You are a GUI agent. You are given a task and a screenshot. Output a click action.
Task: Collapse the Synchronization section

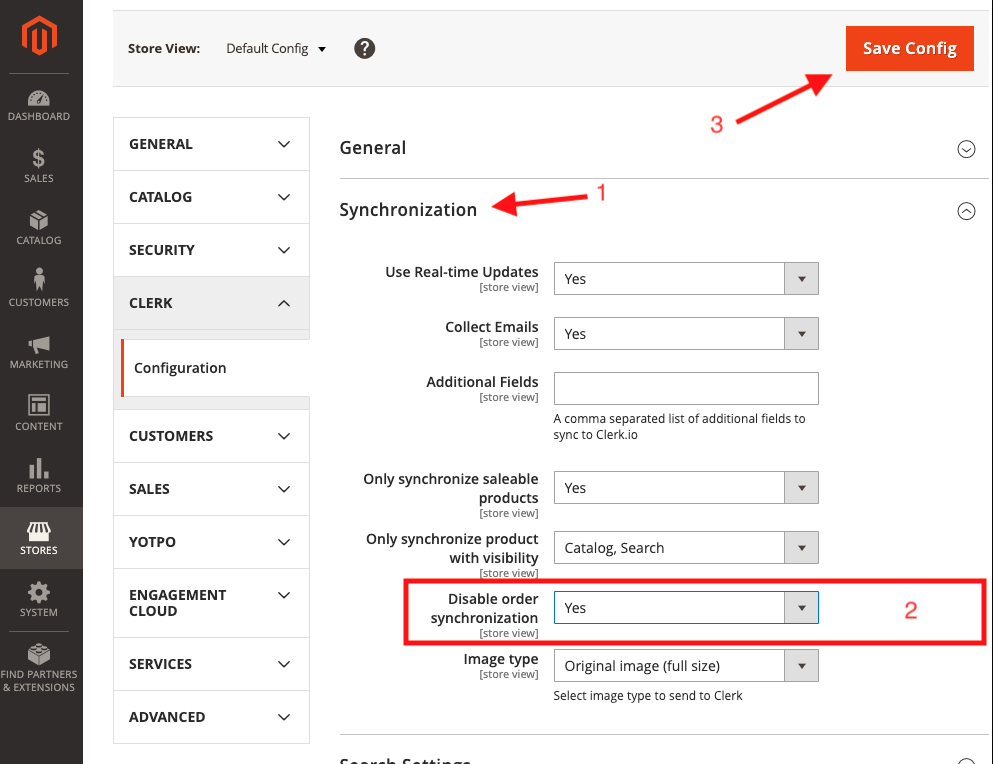click(x=966, y=211)
